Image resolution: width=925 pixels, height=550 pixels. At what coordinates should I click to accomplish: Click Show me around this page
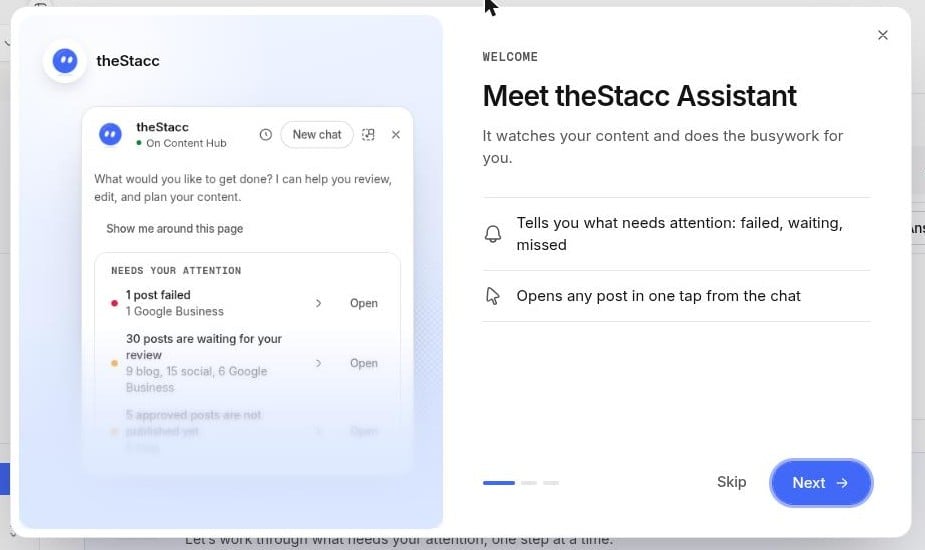175,228
